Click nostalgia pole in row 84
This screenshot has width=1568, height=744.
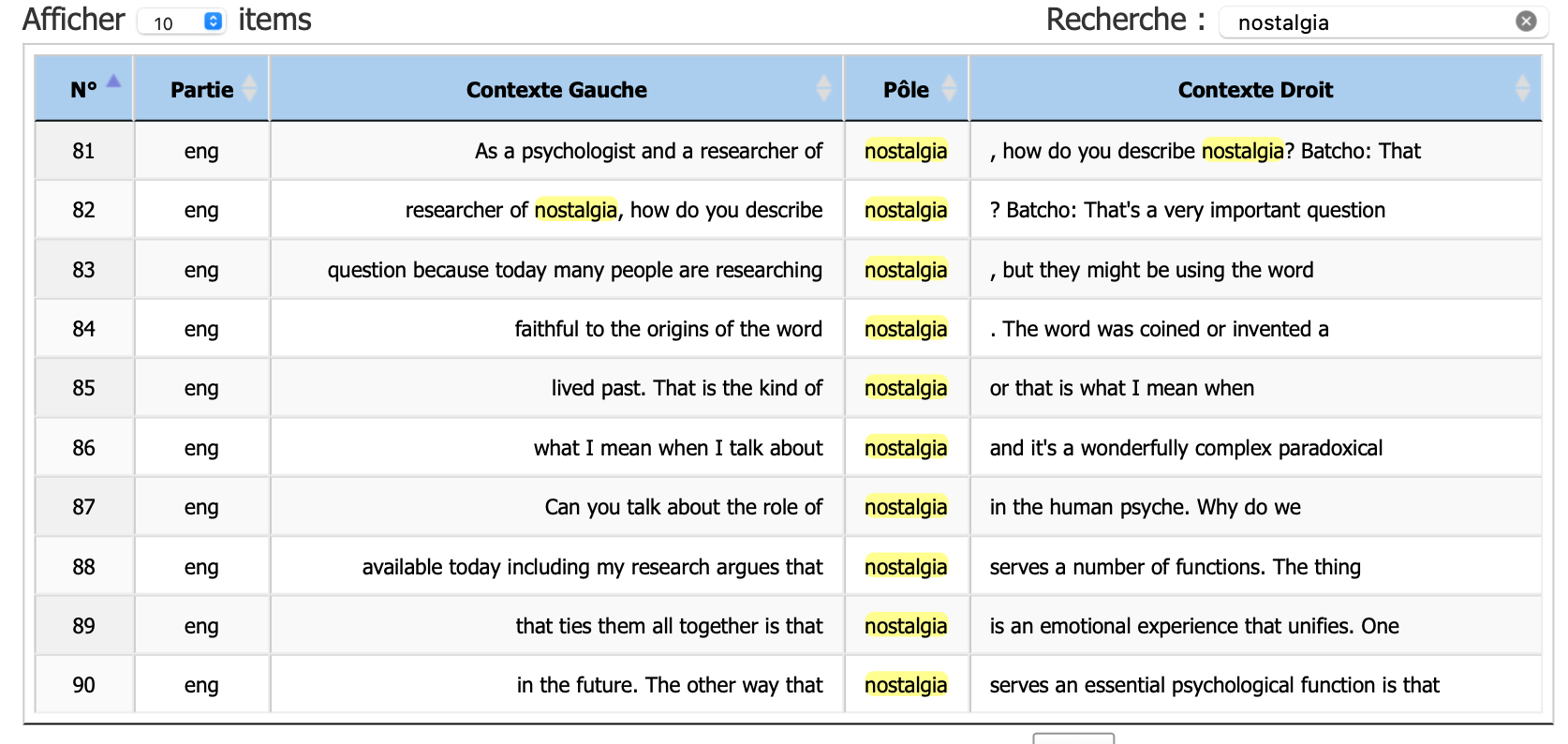coord(906,329)
